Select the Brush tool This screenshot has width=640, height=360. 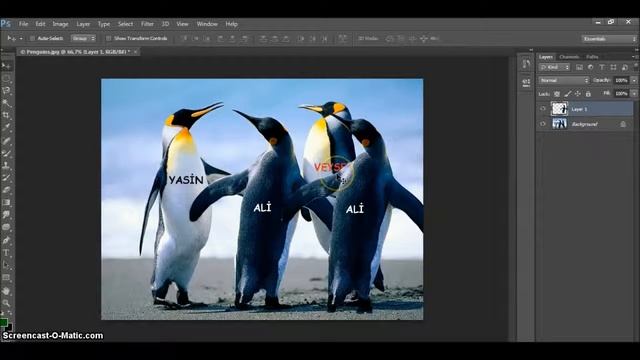pos(6,153)
